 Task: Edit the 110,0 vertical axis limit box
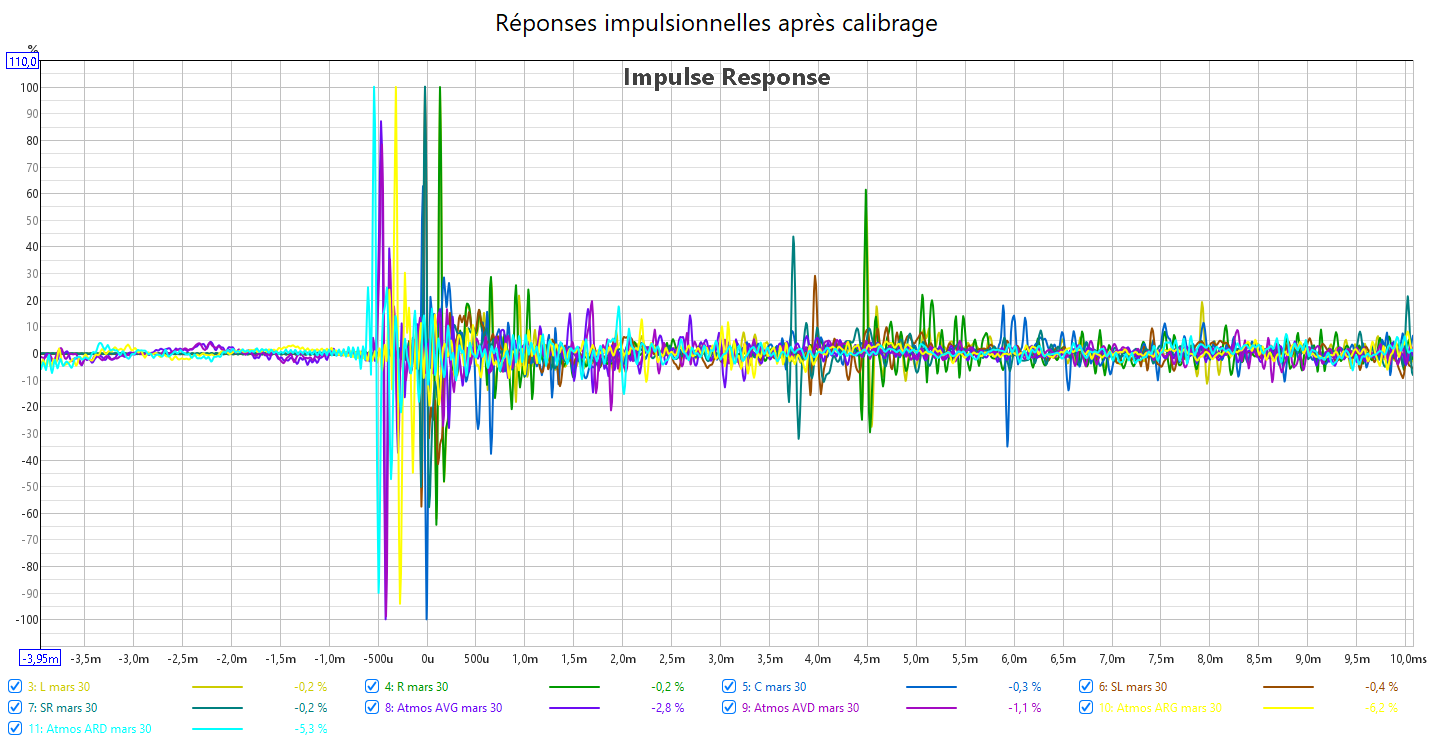tap(23, 62)
